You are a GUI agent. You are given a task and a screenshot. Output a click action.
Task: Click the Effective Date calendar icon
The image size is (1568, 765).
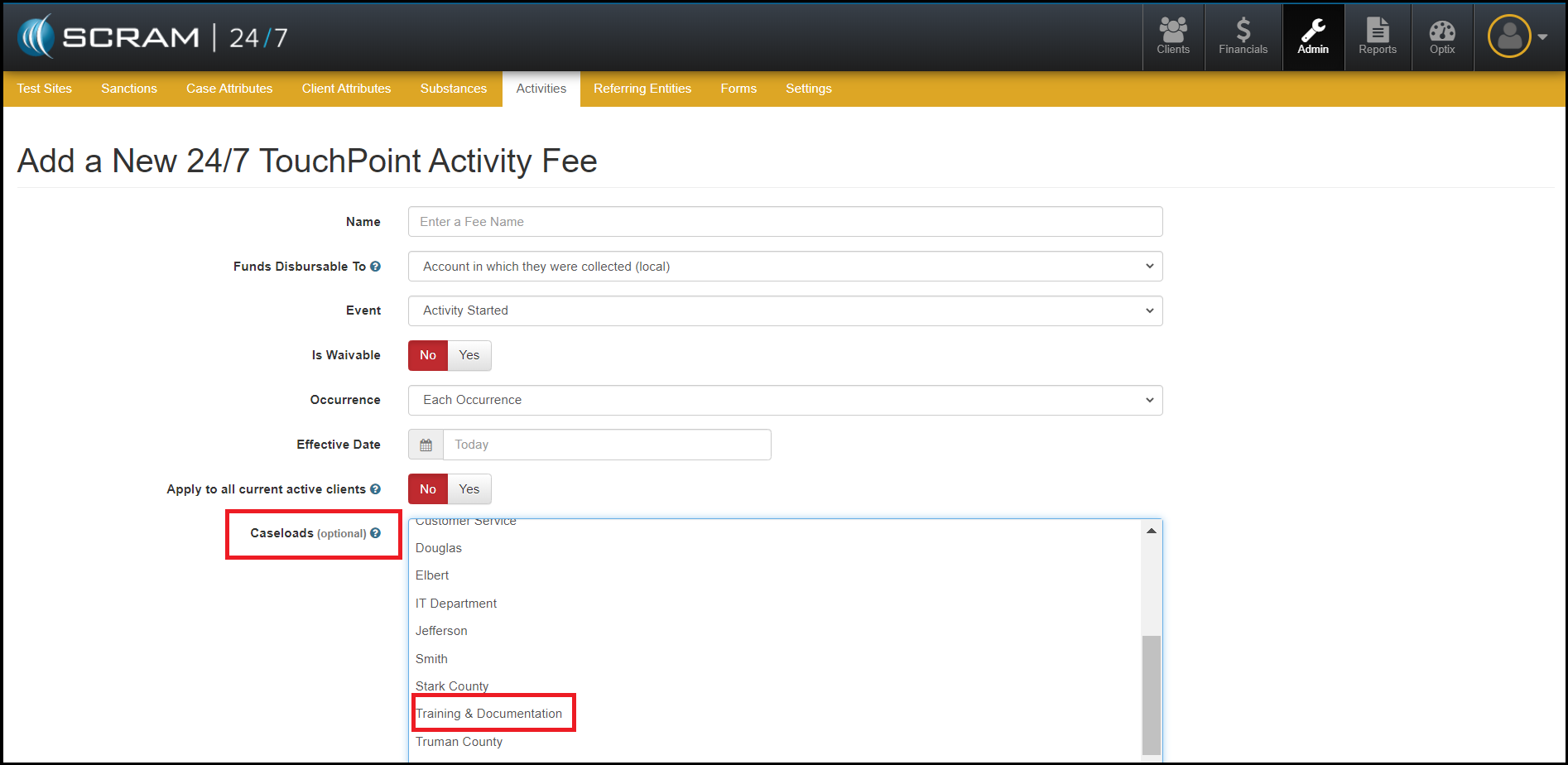click(x=426, y=445)
